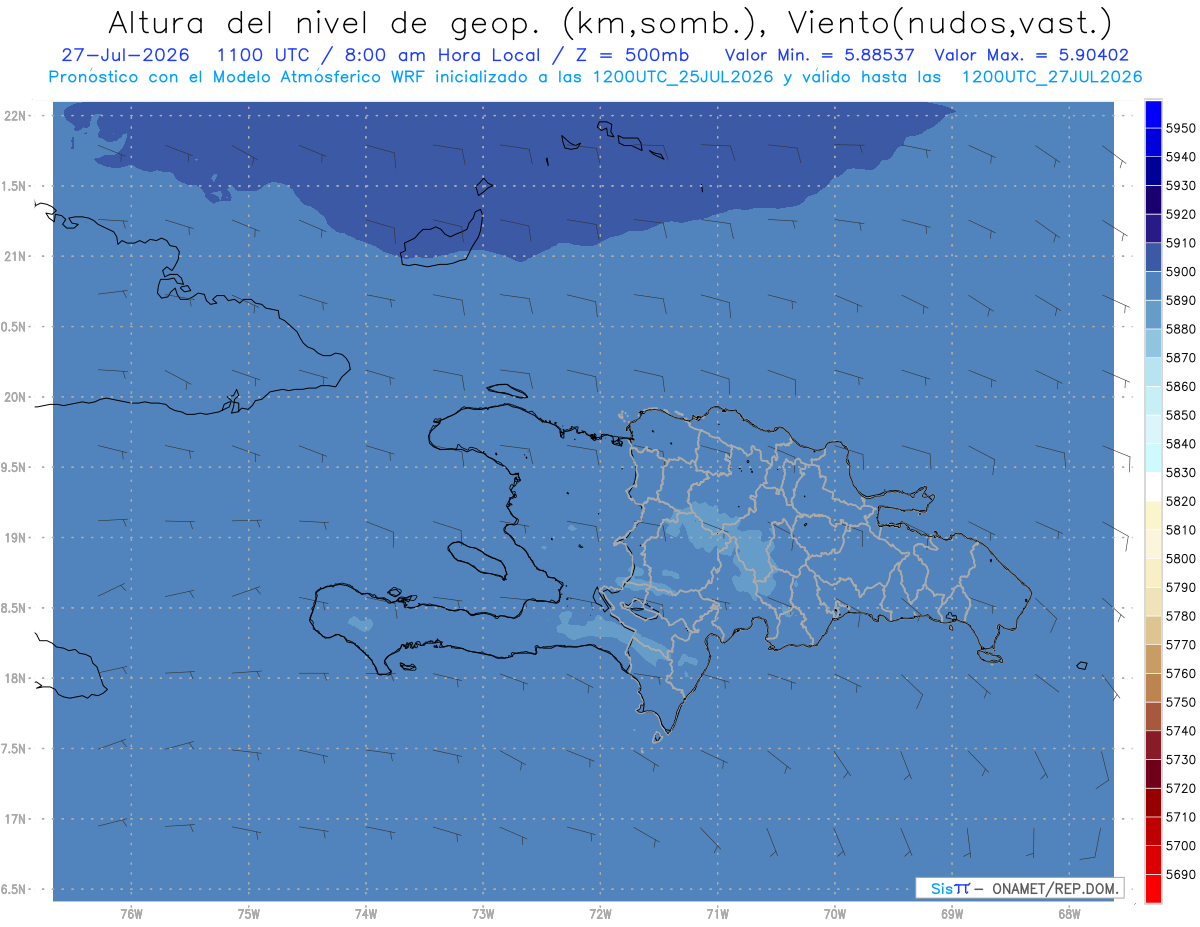
Task: Select the '19N' latitude label
Action: coord(14,537)
